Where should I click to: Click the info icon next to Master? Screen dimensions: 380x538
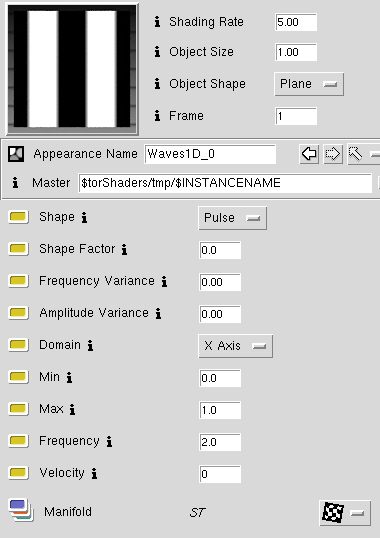click(x=15, y=183)
